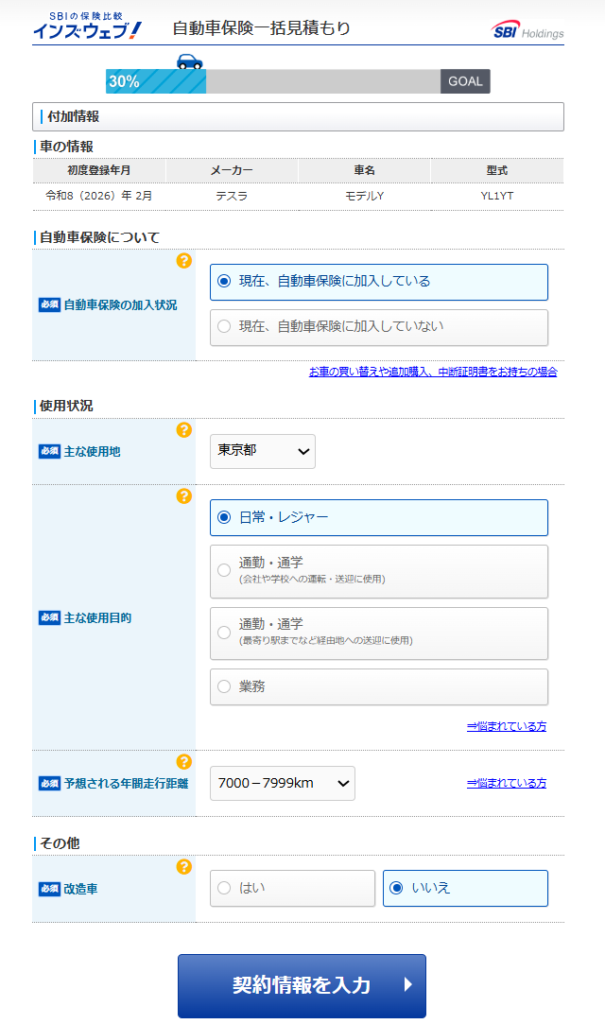The image size is (605, 1024).
Task: Open help icon for 主な使用地
Action: click(x=184, y=430)
